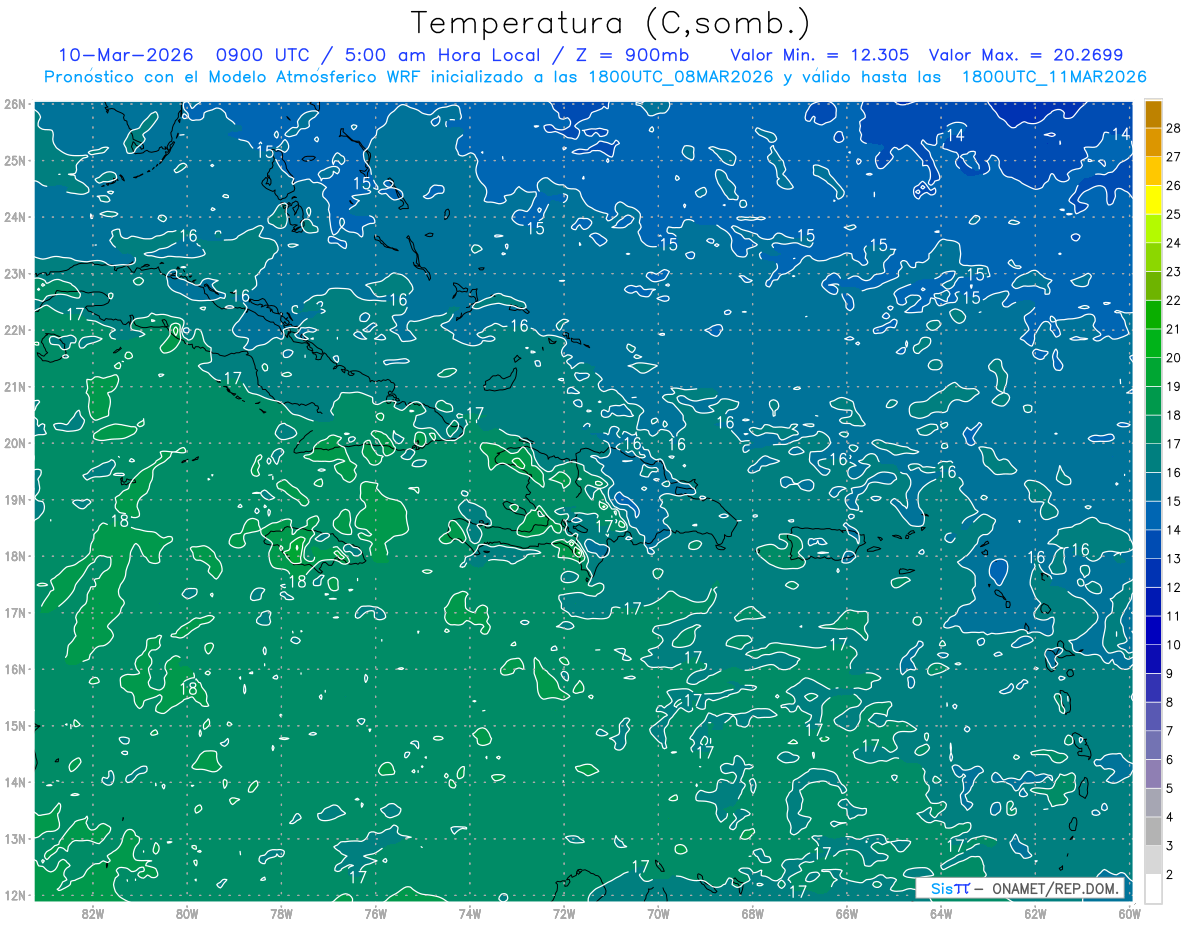Click the "22N" latitude axis label
This screenshot has height=927, width=1200.
coord(15,330)
